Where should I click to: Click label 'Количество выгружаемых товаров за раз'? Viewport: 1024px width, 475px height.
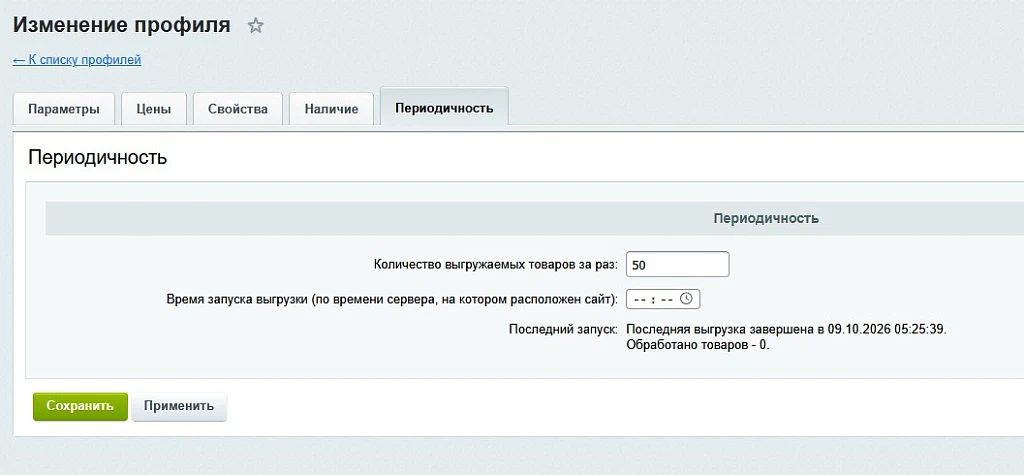click(496, 265)
